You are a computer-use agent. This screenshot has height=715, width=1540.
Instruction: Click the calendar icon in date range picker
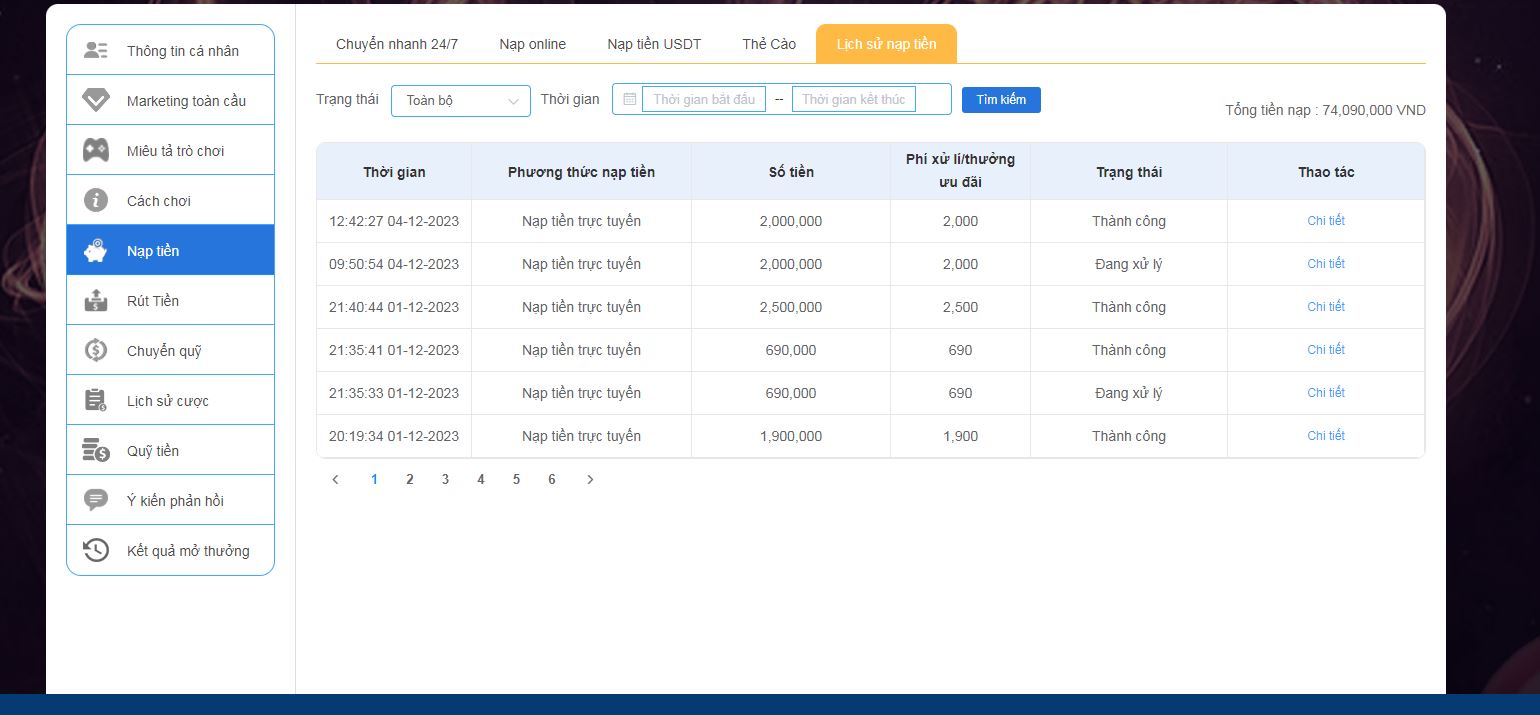click(629, 99)
